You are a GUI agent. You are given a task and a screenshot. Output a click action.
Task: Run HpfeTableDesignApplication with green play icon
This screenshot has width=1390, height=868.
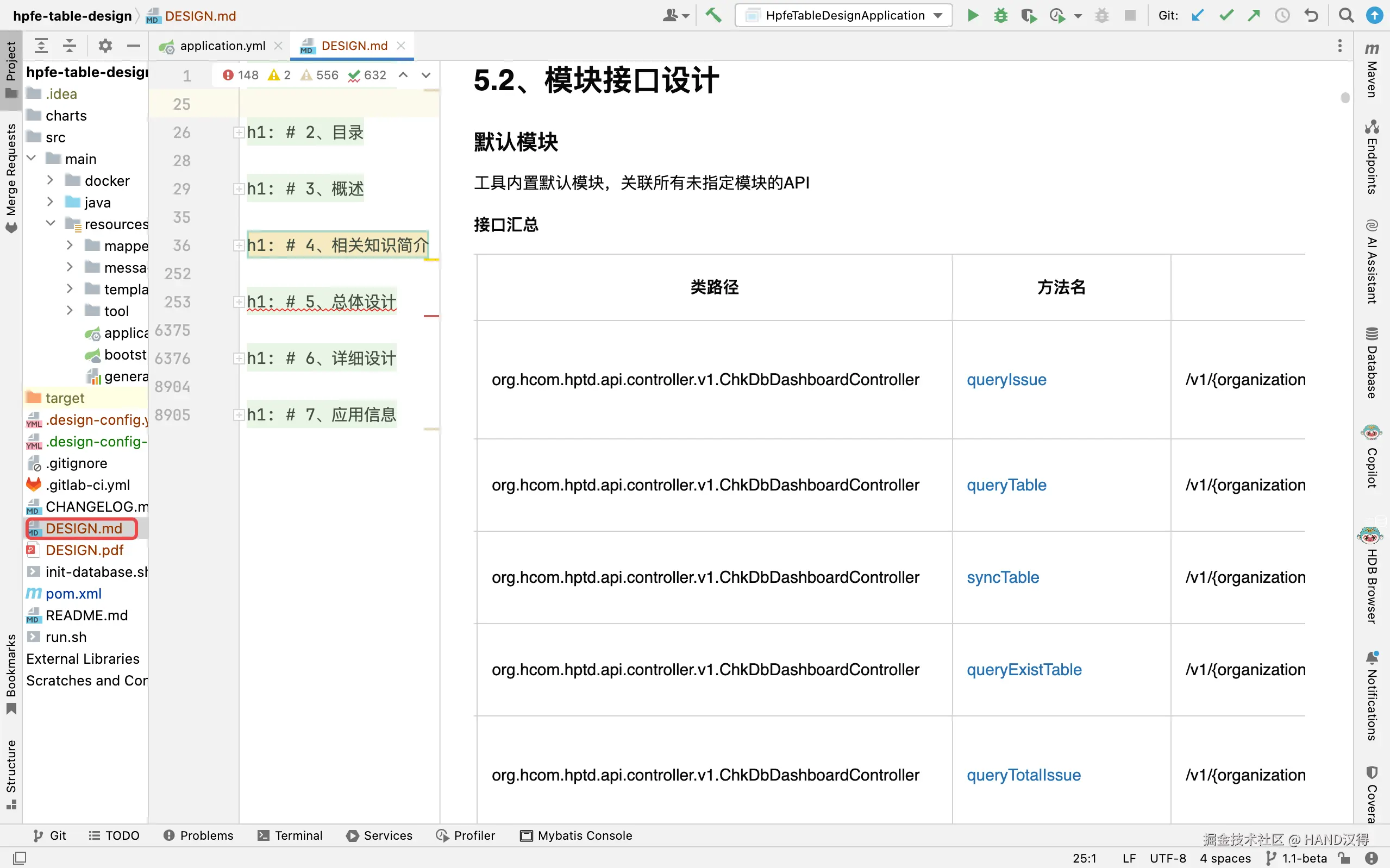[x=972, y=16]
